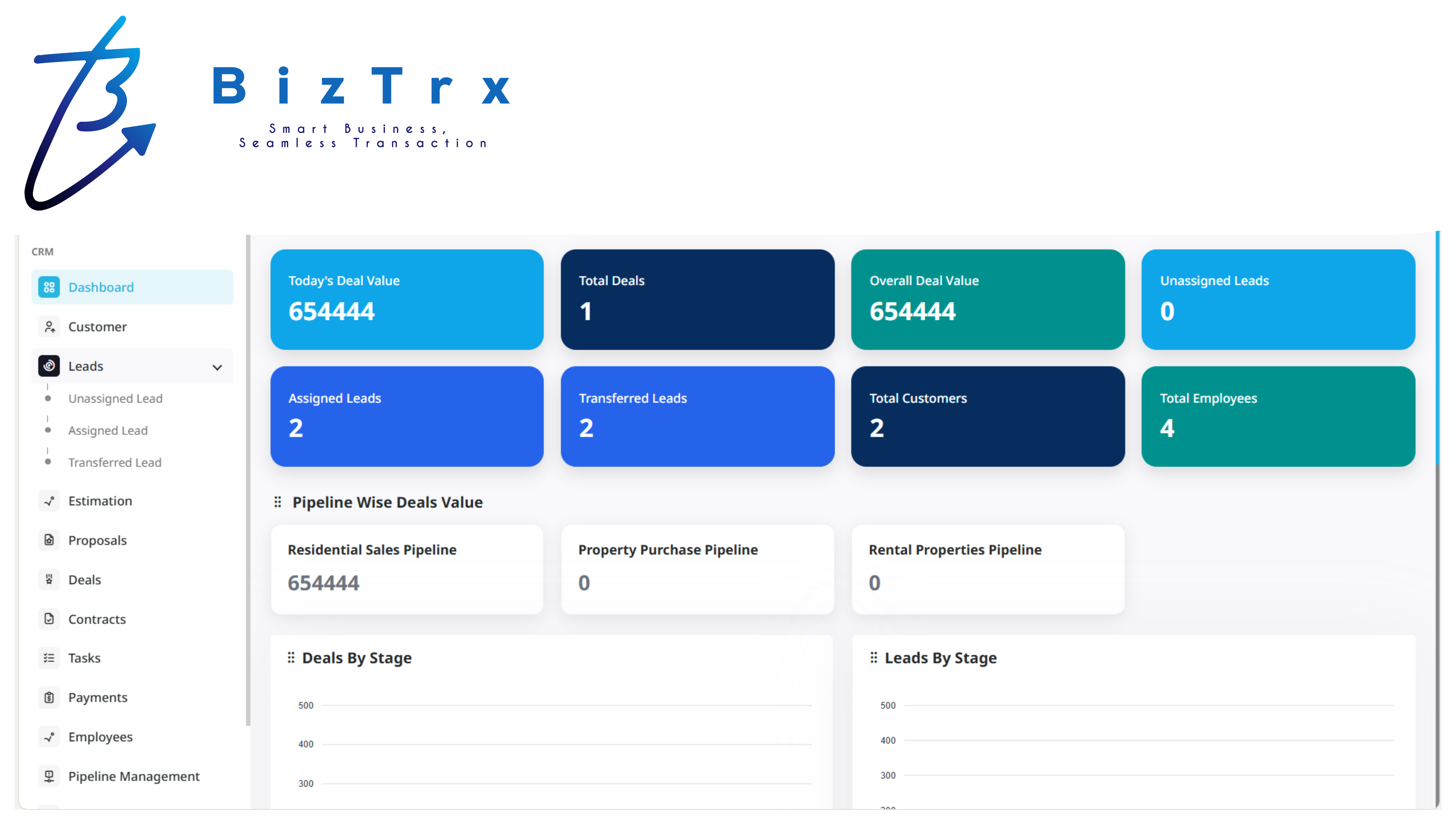
Task: Select the Leads menu label
Action: tap(86, 366)
